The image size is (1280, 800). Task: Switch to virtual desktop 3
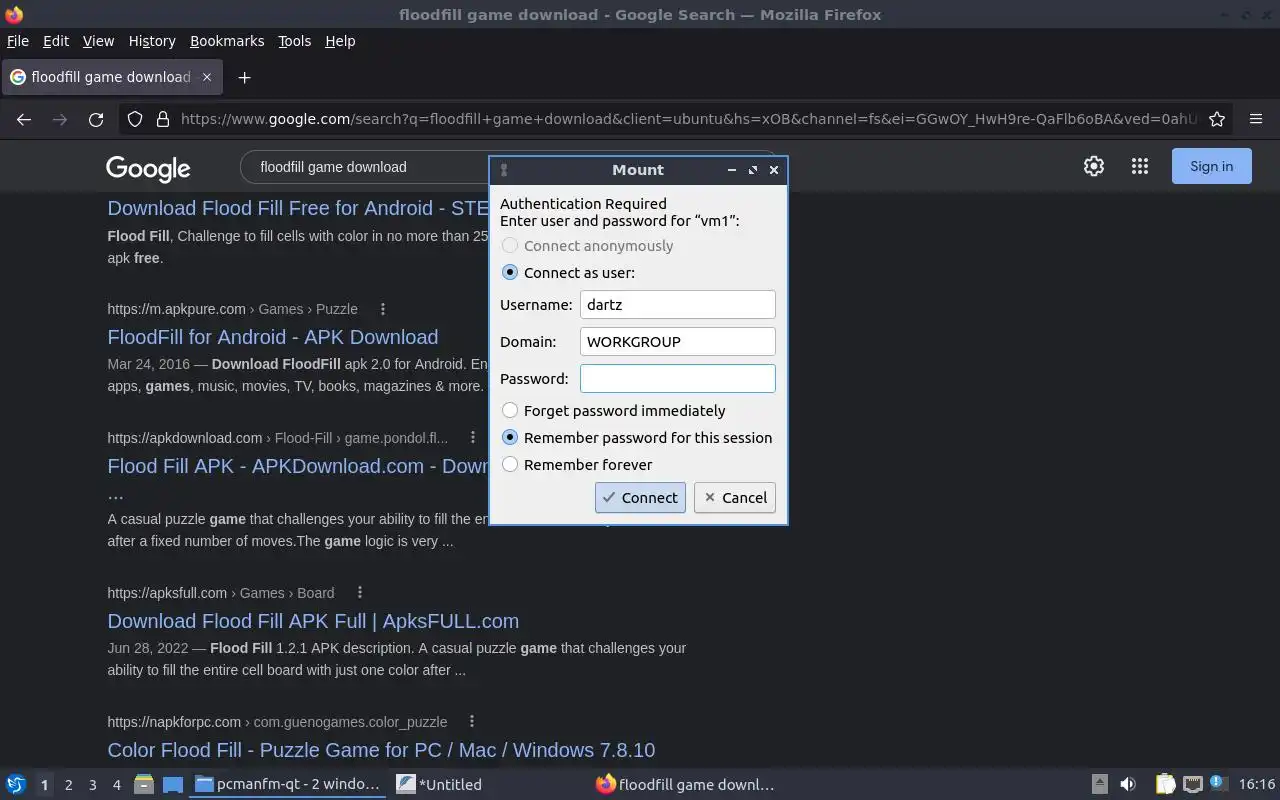coord(92,785)
